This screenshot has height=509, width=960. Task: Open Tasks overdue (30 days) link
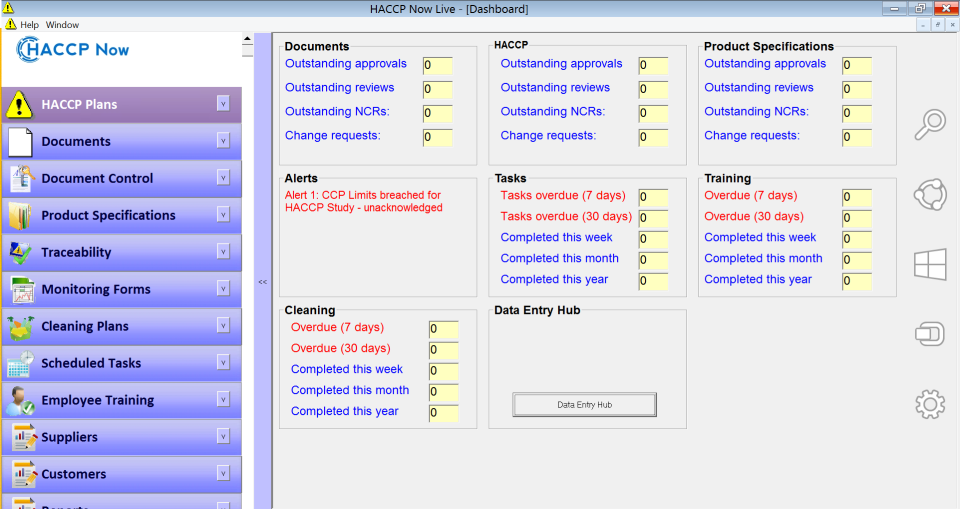click(566, 216)
